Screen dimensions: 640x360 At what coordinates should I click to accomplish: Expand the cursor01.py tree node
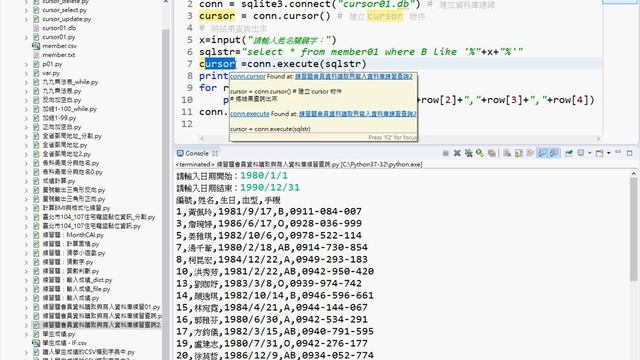coord(27,37)
